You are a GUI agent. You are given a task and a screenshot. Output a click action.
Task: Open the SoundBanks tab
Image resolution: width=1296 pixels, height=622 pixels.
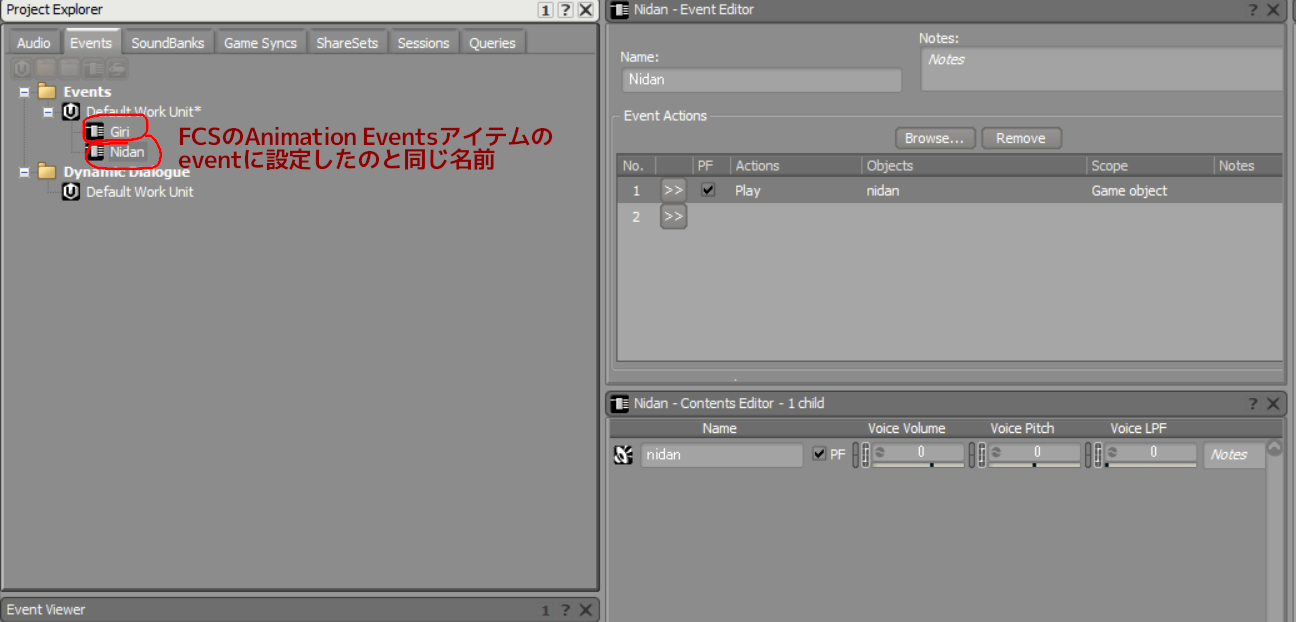point(168,43)
